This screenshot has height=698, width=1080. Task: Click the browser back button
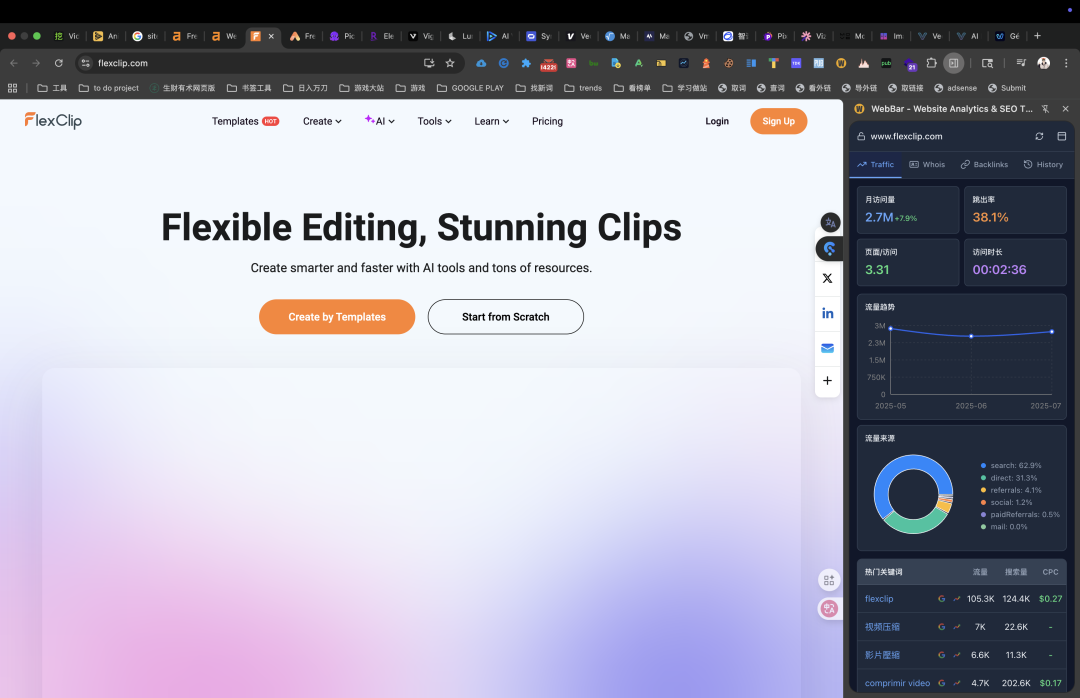point(14,63)
